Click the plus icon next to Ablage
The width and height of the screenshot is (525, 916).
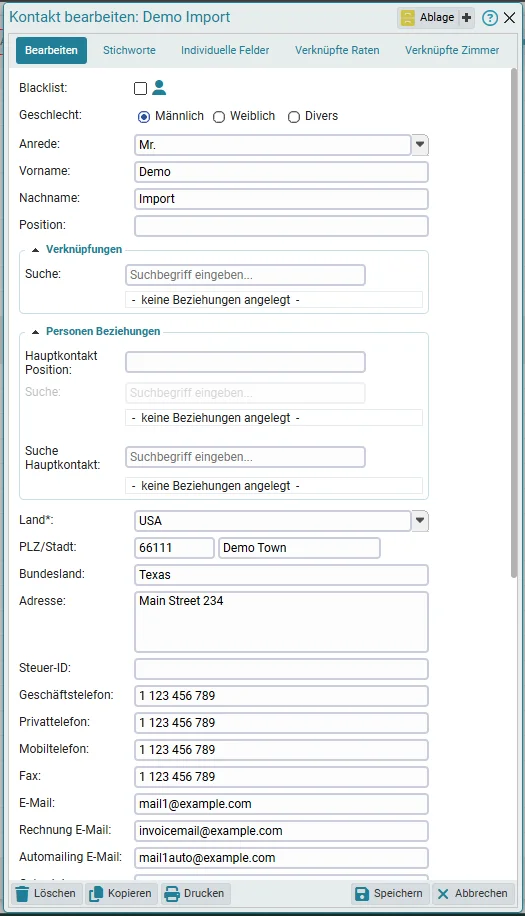[x=466, y=18]
